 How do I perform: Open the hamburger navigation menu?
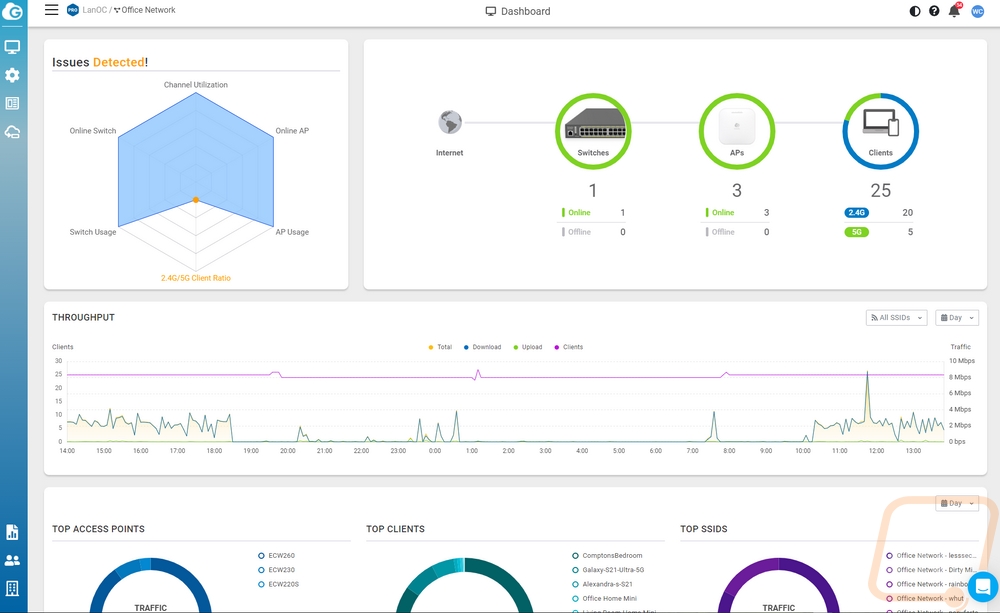(52, 10)
